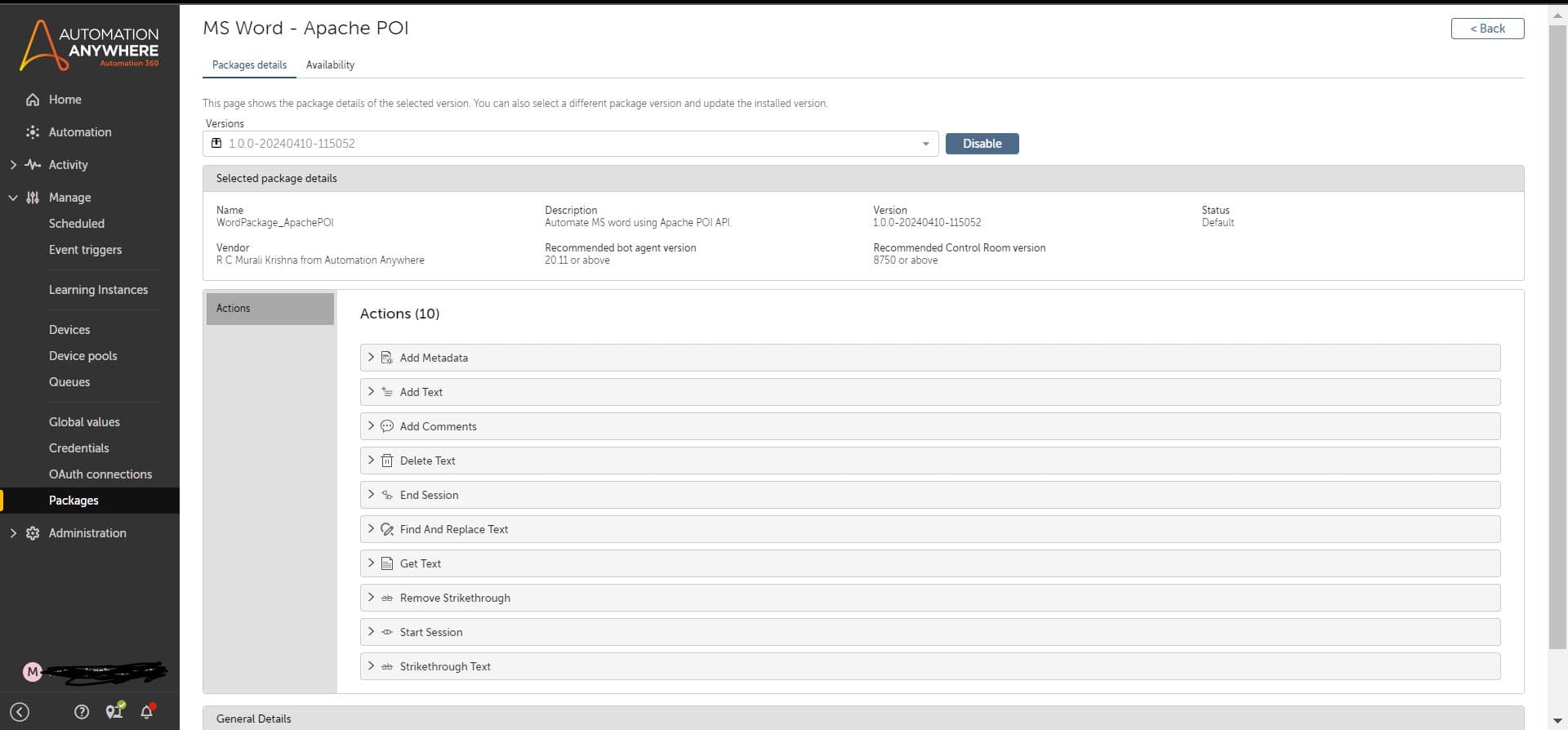Disable the selected package version
This screenshot has width=1568, height=730.
[x=982, y=144]
